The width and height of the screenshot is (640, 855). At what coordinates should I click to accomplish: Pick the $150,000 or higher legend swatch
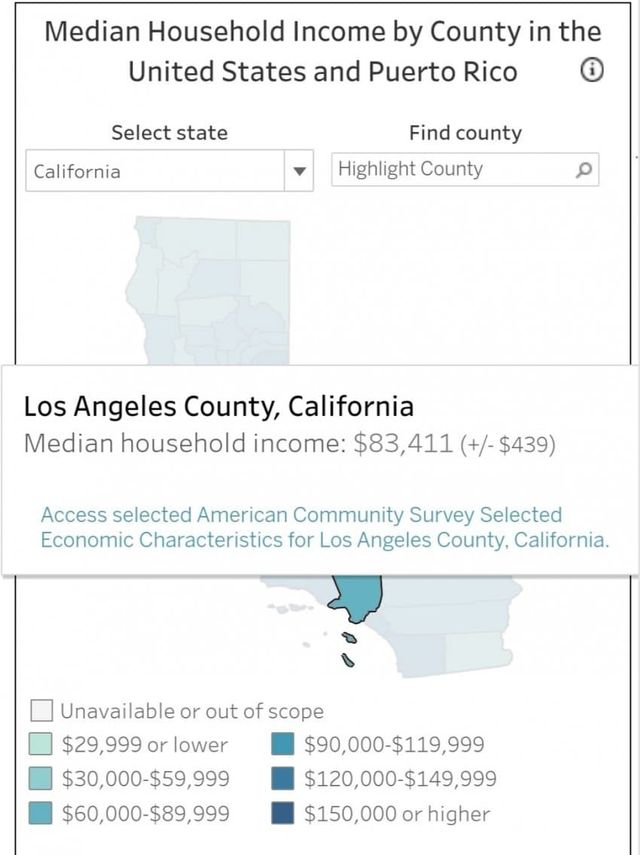point(284,813)
